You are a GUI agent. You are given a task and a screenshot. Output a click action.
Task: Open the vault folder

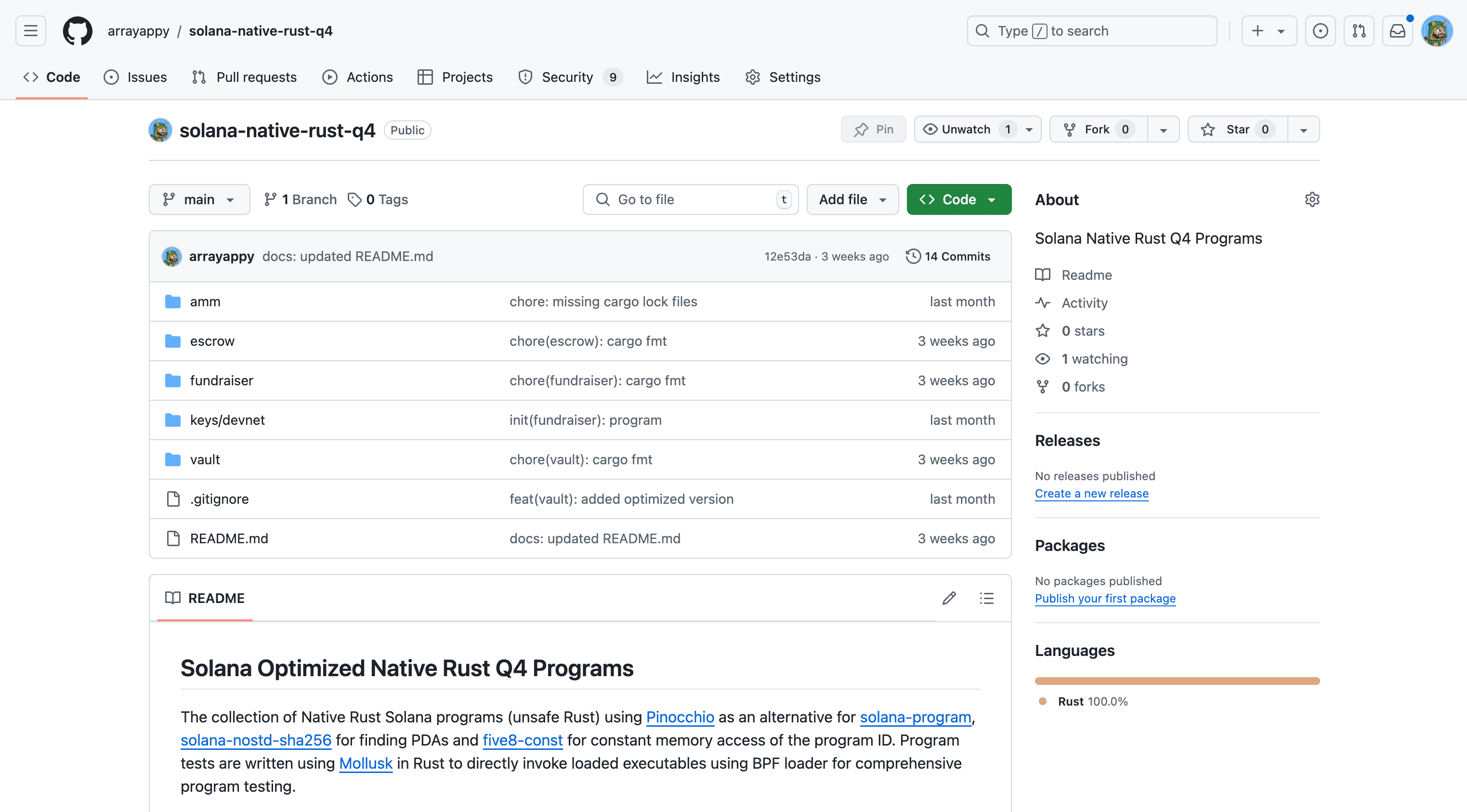(x=205, y=459)
